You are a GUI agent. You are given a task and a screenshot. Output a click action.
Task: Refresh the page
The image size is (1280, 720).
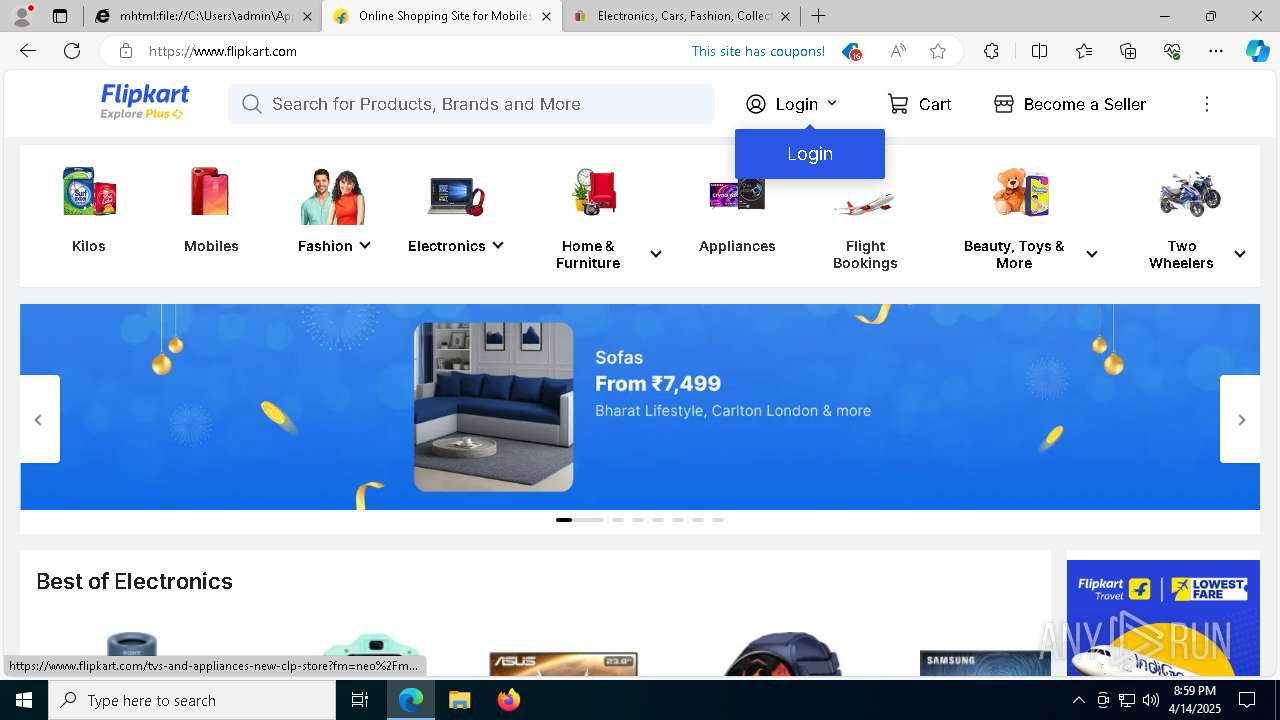click(72, 51)
